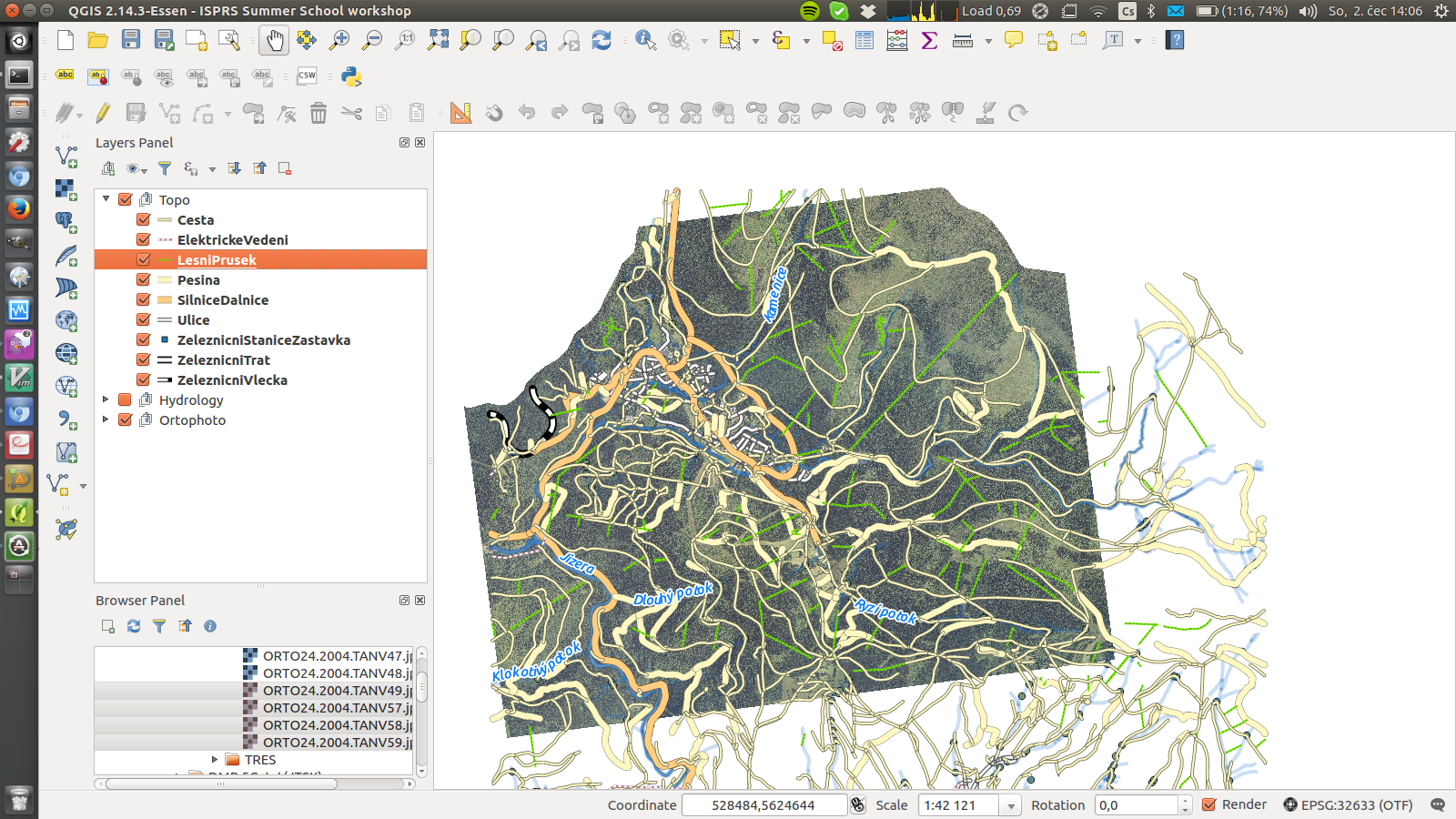Image resolution: width=1456 pixels, height=819 pixels.
Task: Select ZeleznicniStaniceZastavka layer
Action: (x=264, y=339)
